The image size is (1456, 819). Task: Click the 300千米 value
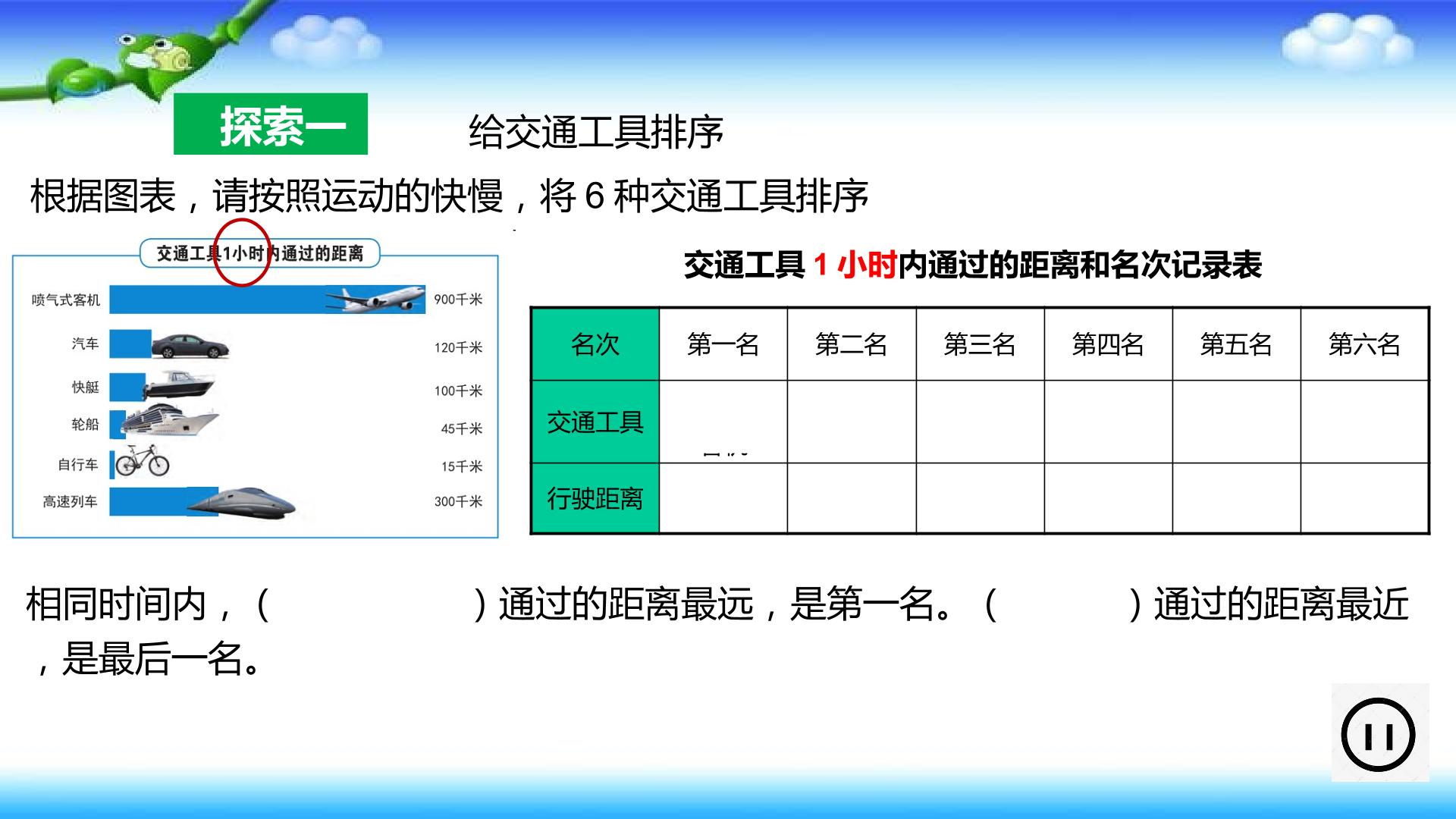(x=458, y=502)
